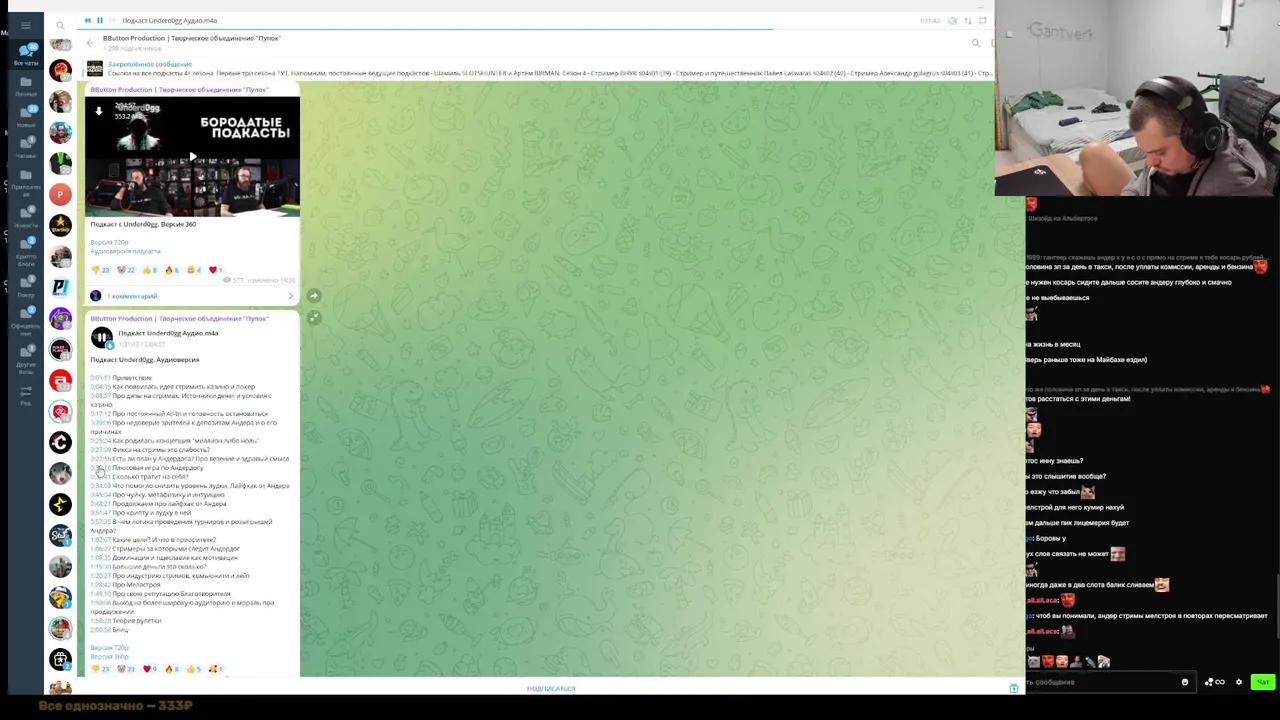Image resolution: width=1280 pixels, height=720 pixels.
Task: Select the Личные folder
Action: click(26, 86)
